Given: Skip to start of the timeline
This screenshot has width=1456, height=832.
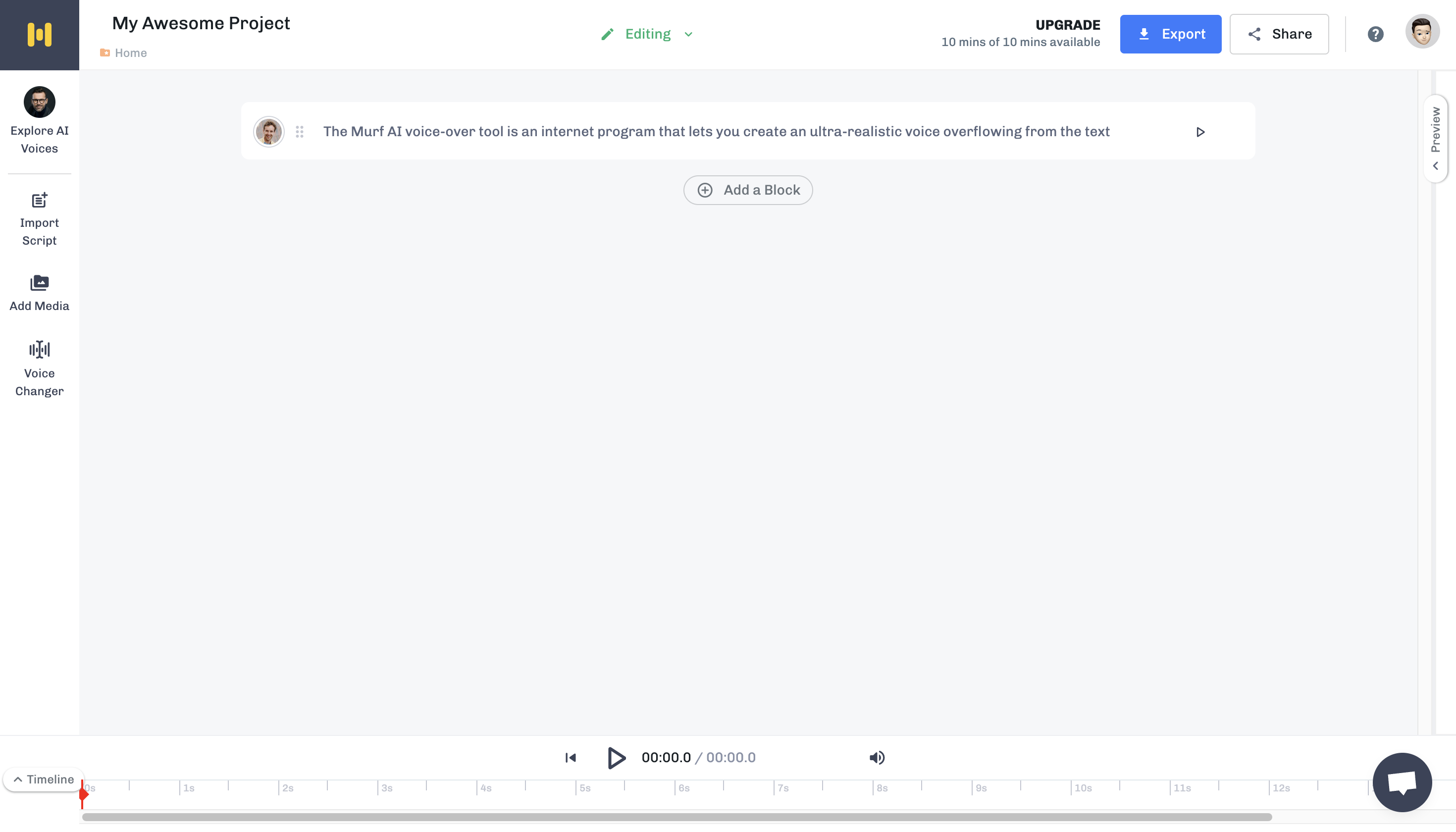Looking at the screenshot, I should point(571,757).
